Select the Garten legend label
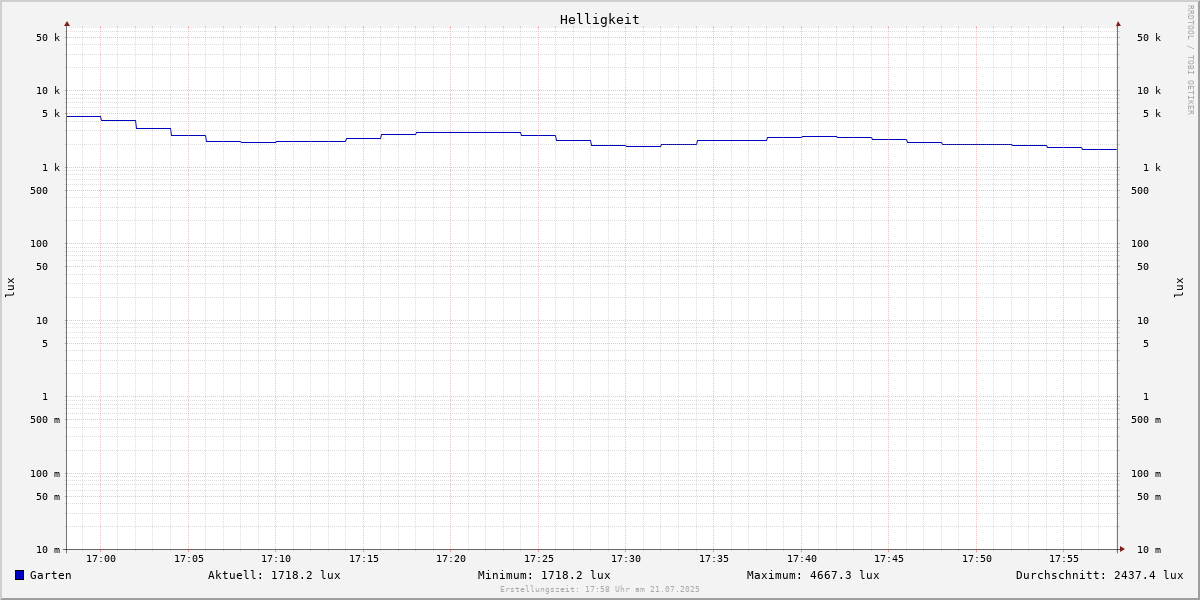The width and height of the screenshot is (1200, 600). click(51, 575)
